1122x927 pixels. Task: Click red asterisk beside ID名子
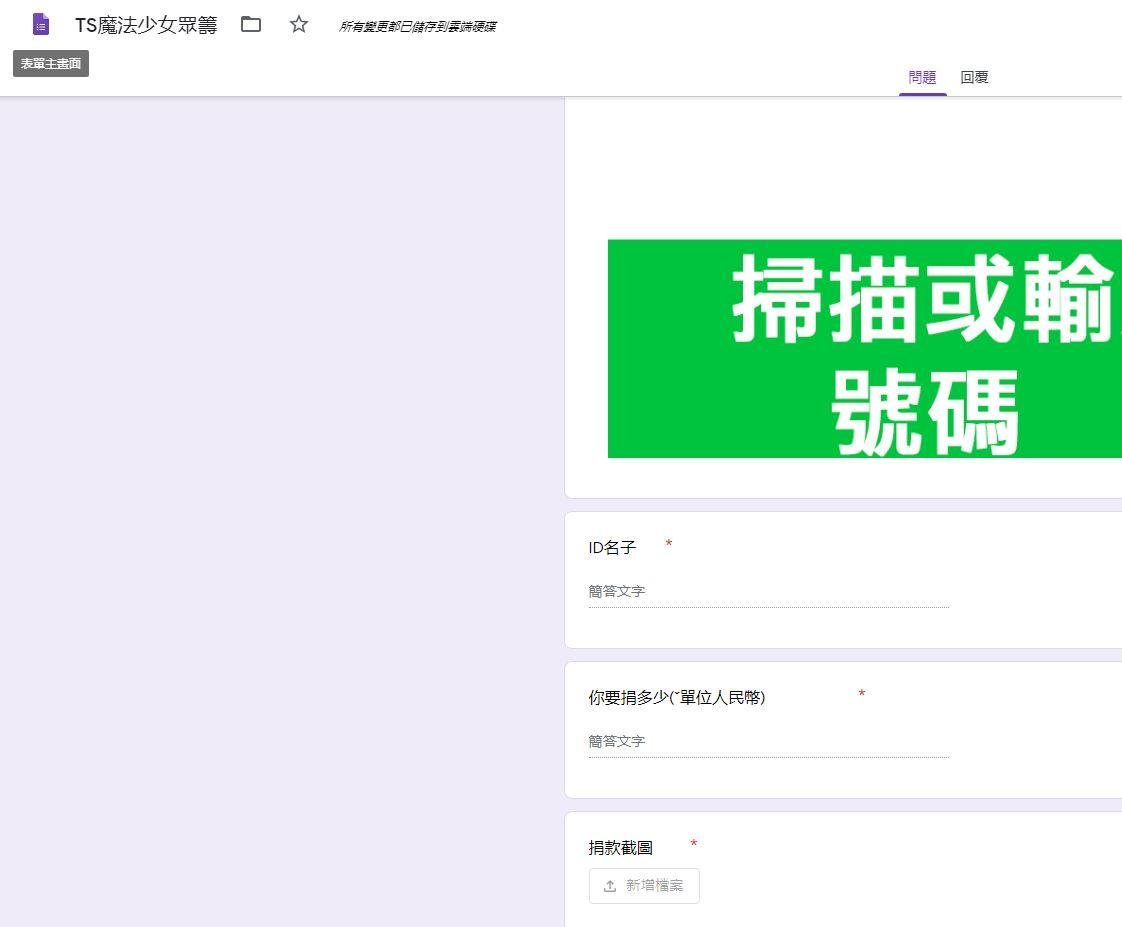pyautogui.click(x=669, y=545)
